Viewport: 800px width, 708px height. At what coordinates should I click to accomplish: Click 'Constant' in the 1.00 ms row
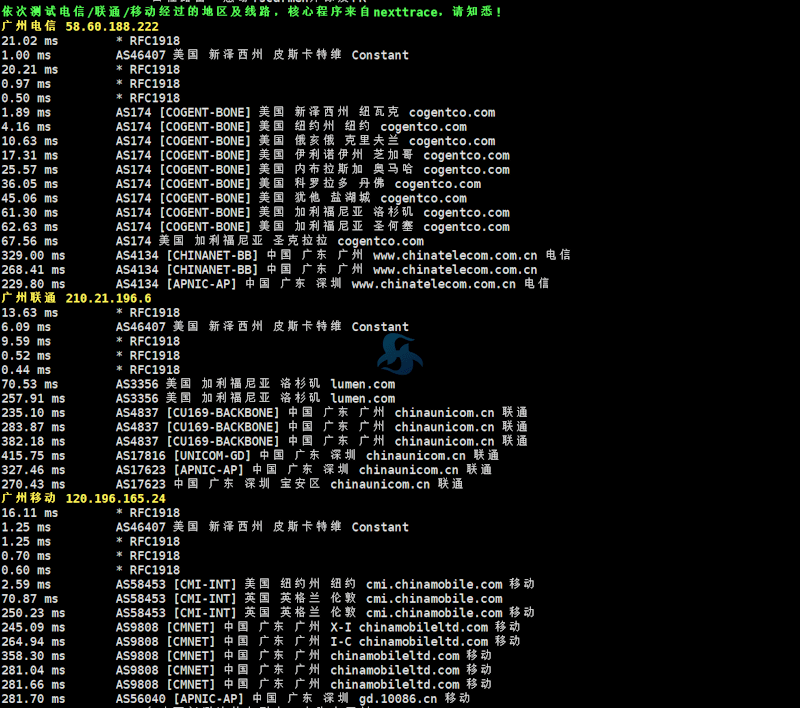[380, 55]
